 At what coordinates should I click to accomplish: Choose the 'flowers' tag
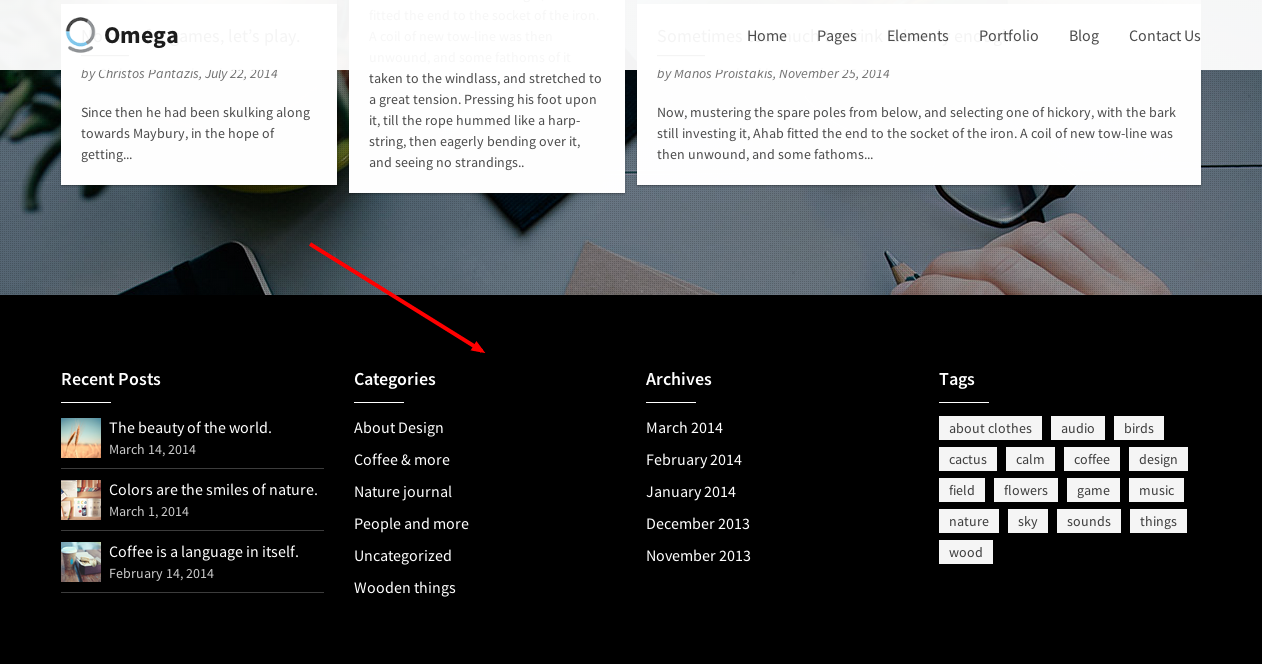pos(1025,490)
